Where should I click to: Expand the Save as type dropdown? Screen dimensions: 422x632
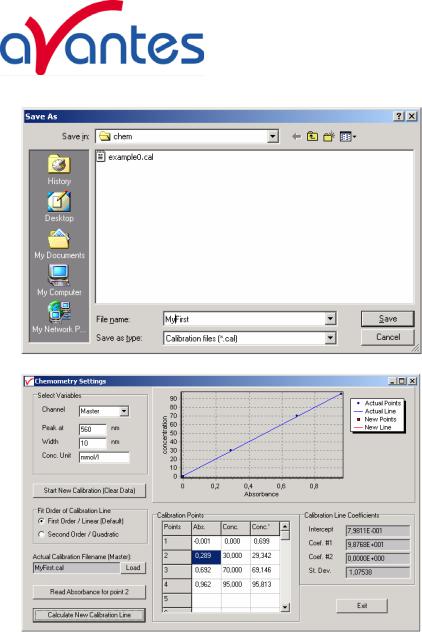tap(330, 338)
